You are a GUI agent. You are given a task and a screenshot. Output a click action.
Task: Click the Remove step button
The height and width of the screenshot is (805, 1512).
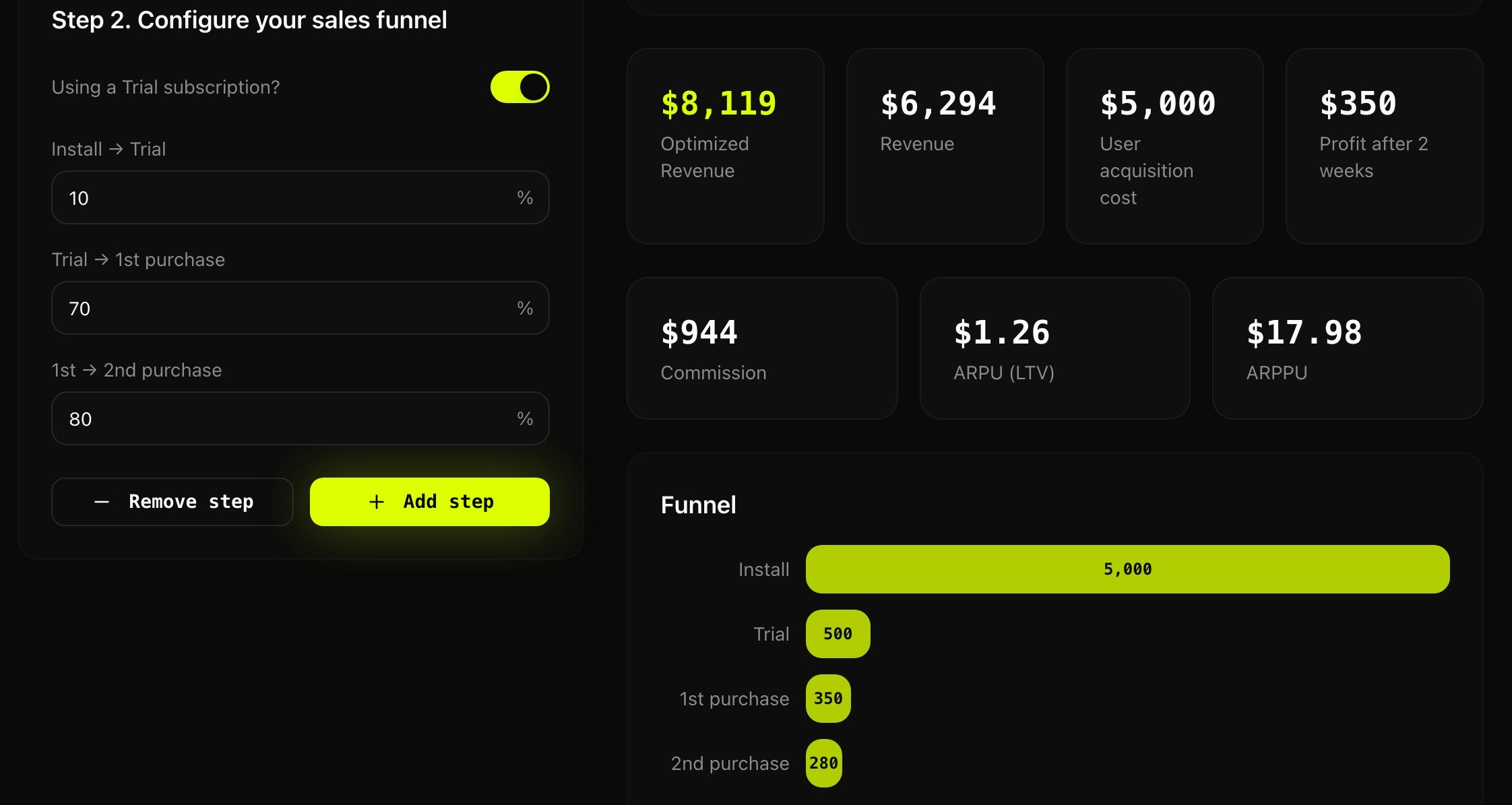tap(172, 501)
